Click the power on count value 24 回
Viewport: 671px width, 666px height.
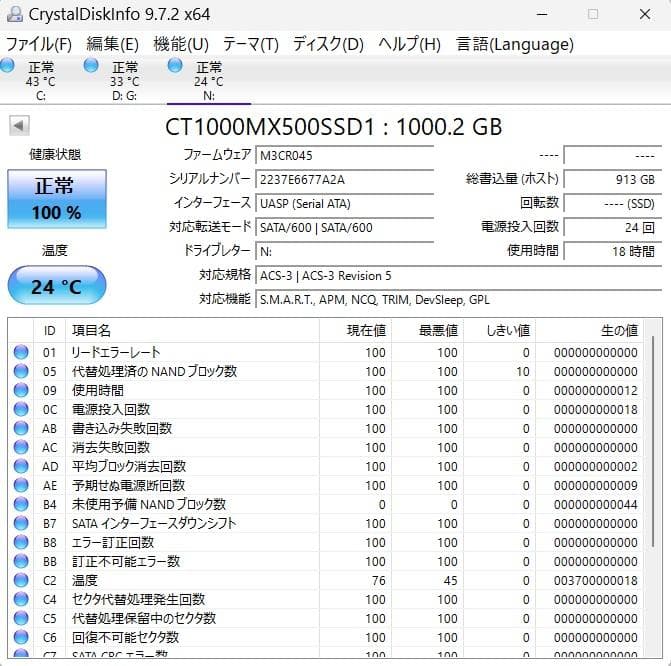pyautogui.click(x=613, y=227)
